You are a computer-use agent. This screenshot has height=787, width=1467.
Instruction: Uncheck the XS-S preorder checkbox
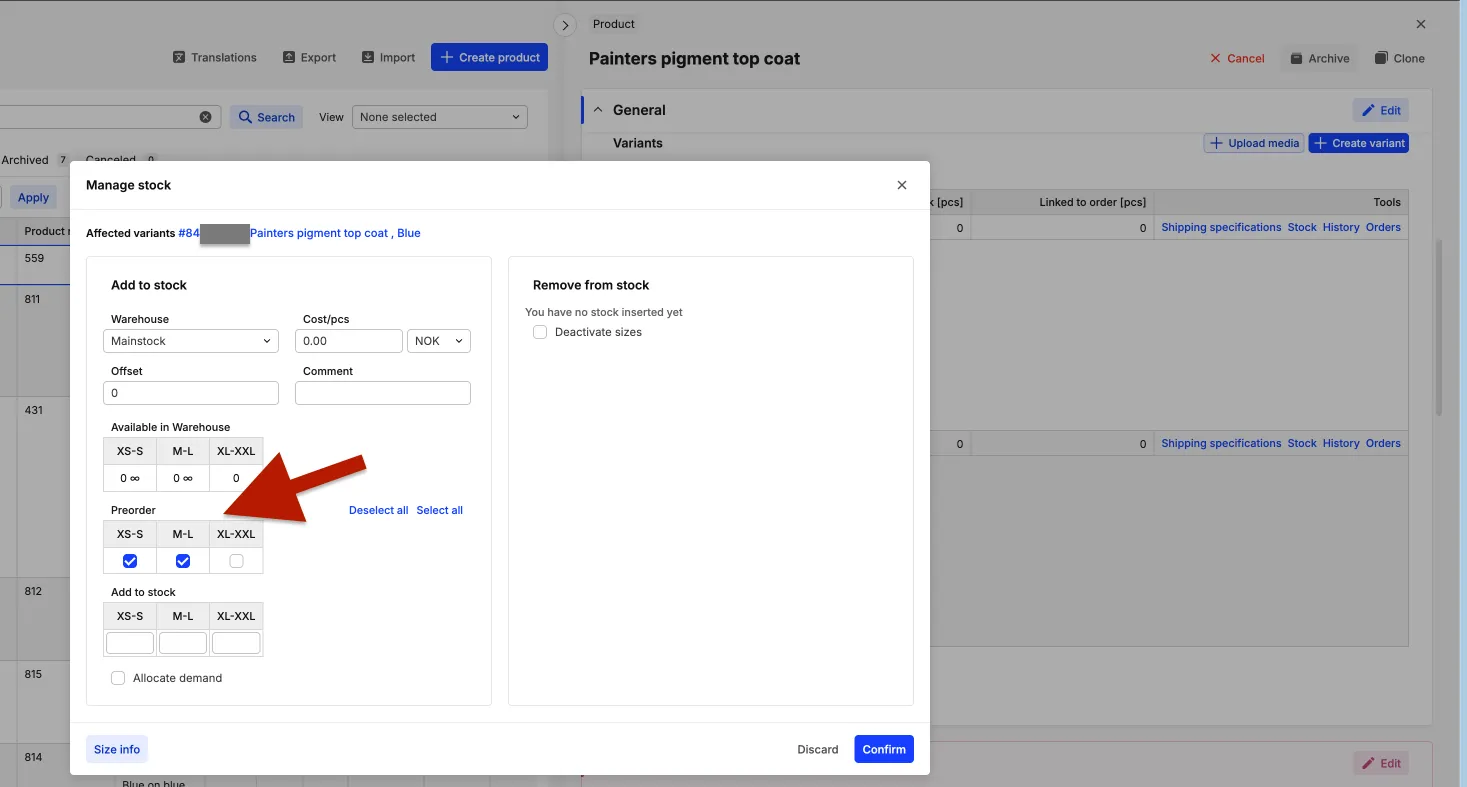[x=130, y=561]
